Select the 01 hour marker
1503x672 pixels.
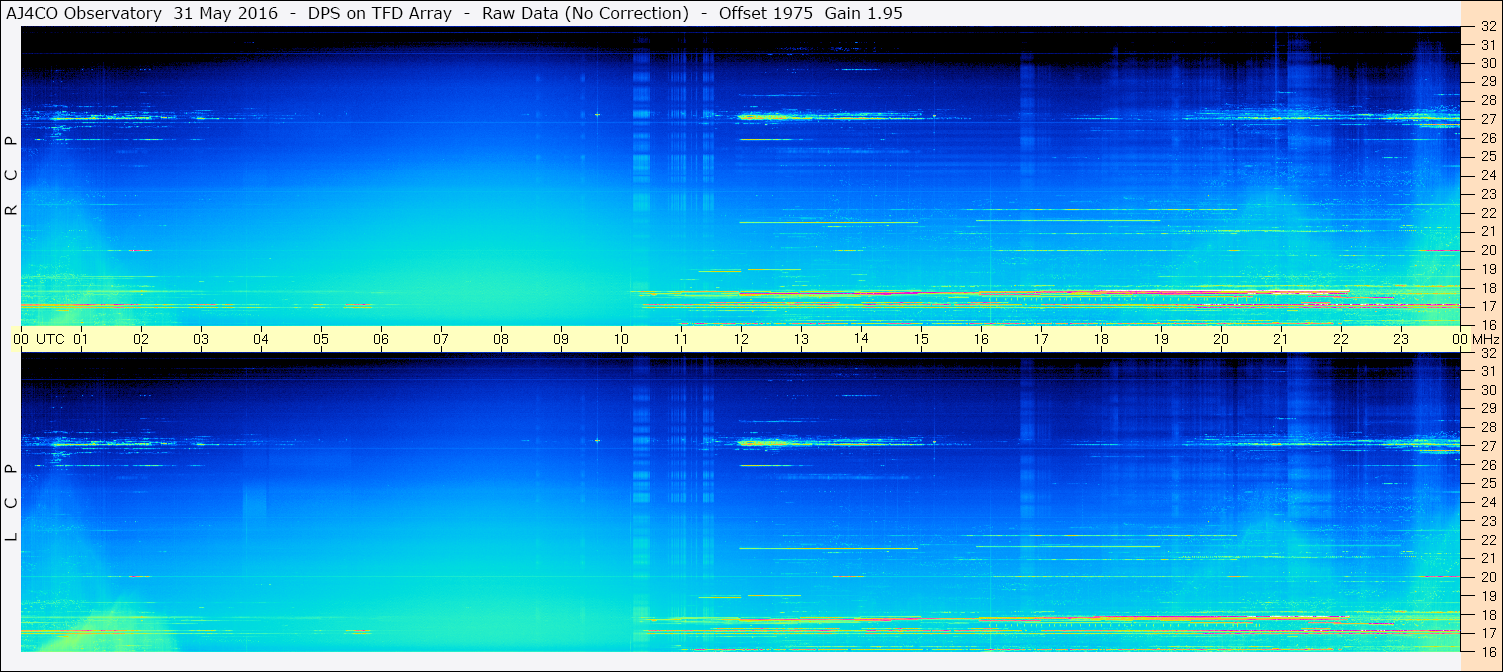(81, 339)
